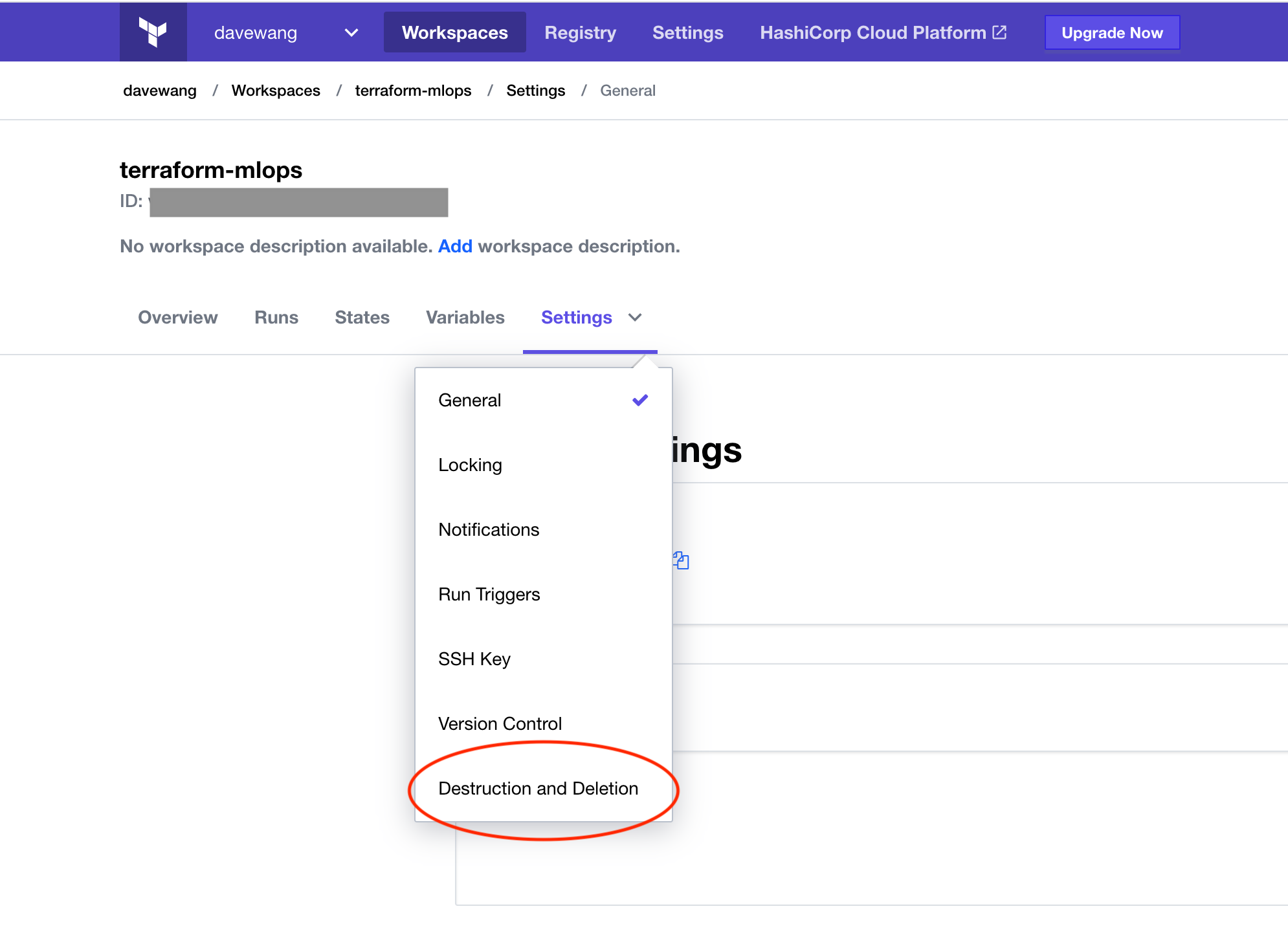Image resolution: width=1288 pixels, height=946 pixels.
Task: Click the copy-to-clipboard icon
Action: click(x=681, y=560)
